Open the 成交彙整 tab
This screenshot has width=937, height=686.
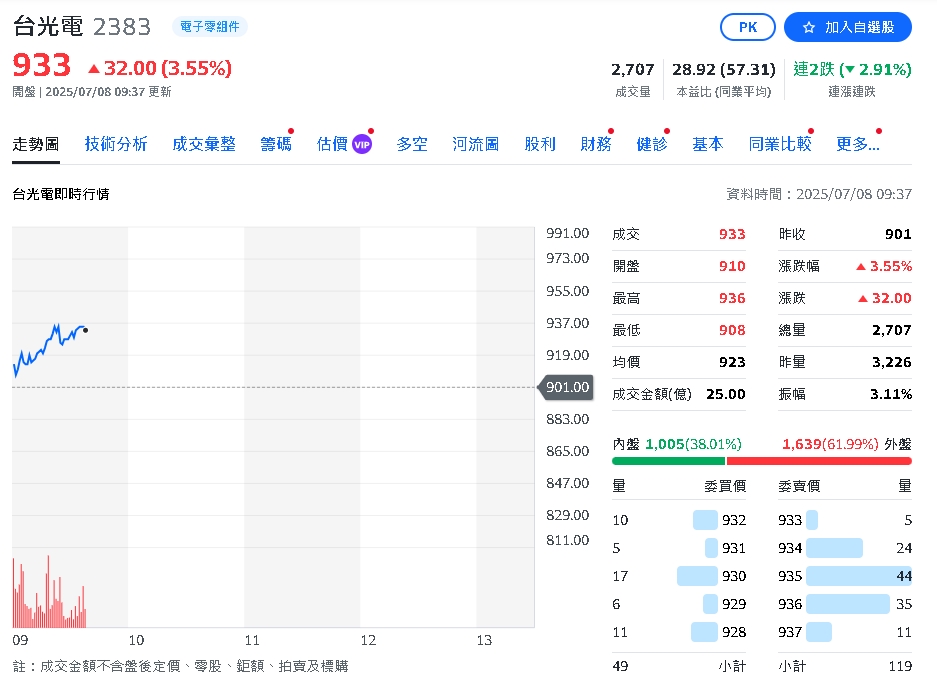click(203, 144)
